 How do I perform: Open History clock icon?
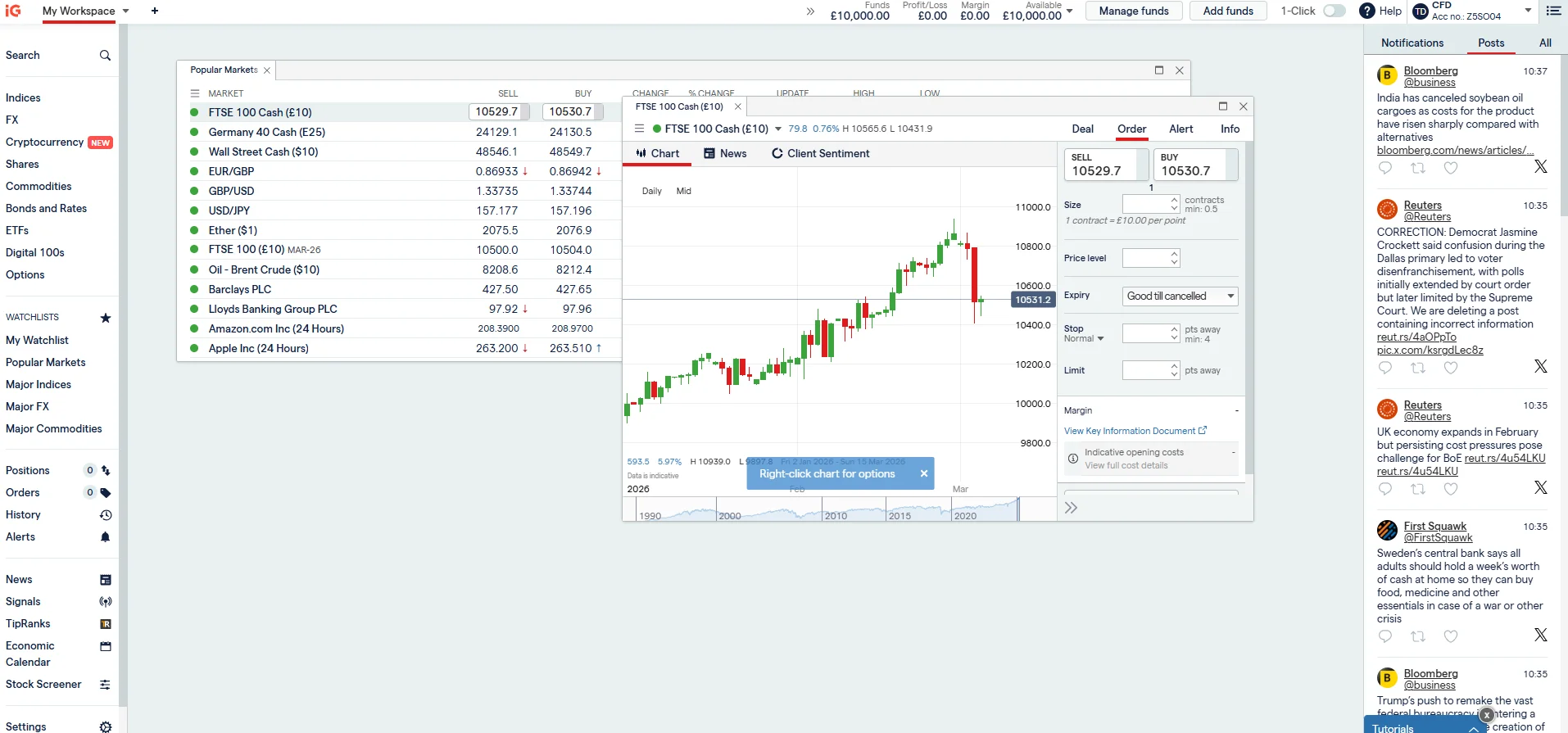pos(106,515)
